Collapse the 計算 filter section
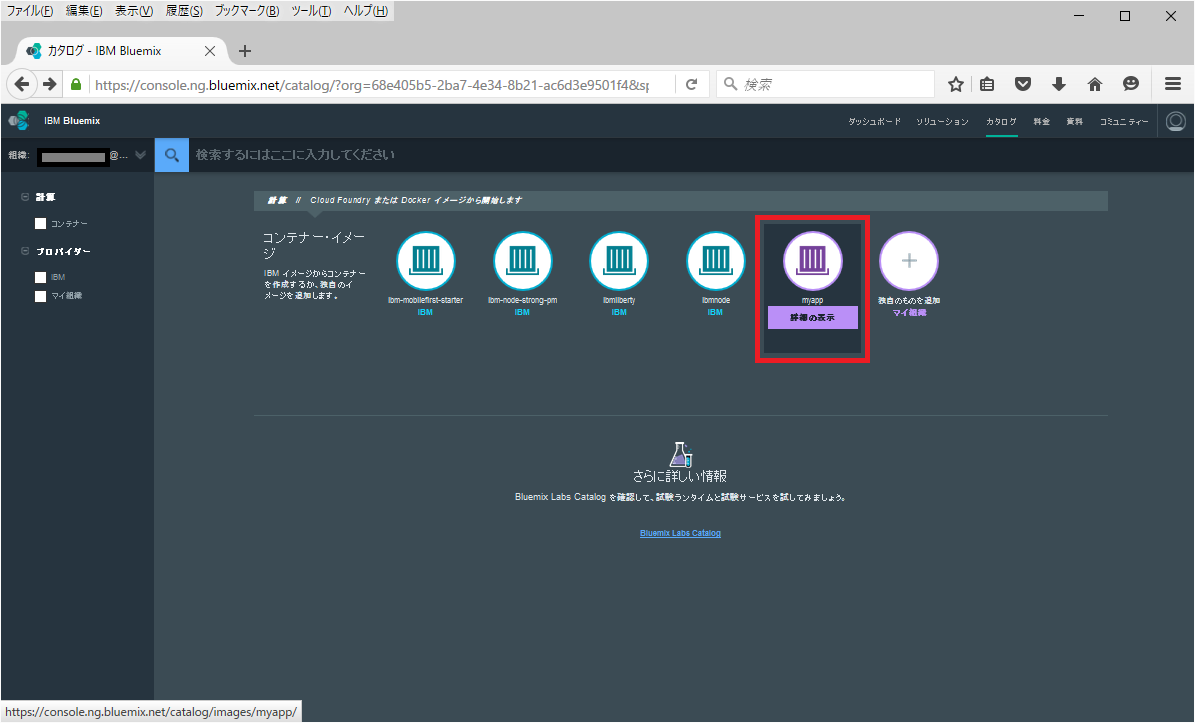Screen dimensions: 1195x723 tap(25, 197)
